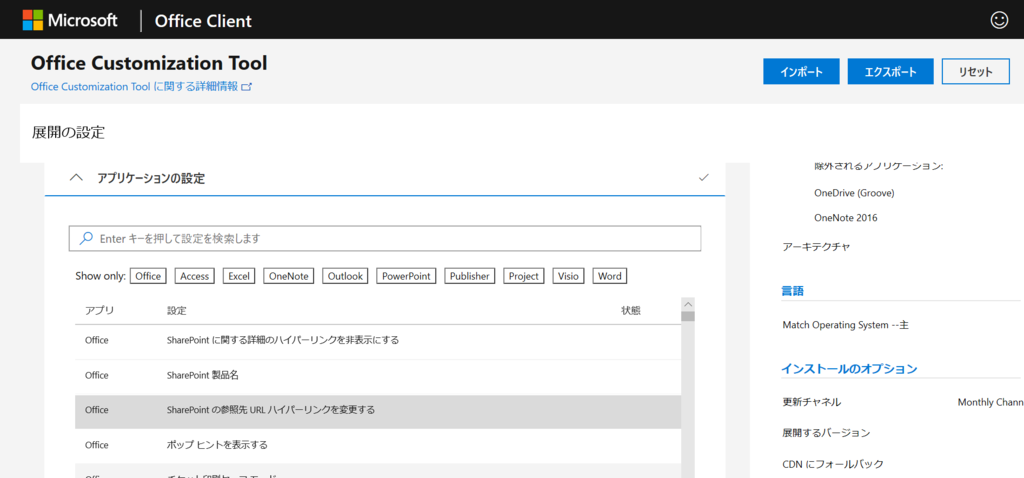
Task: Click the リセット button
Action: coord(975,72)
